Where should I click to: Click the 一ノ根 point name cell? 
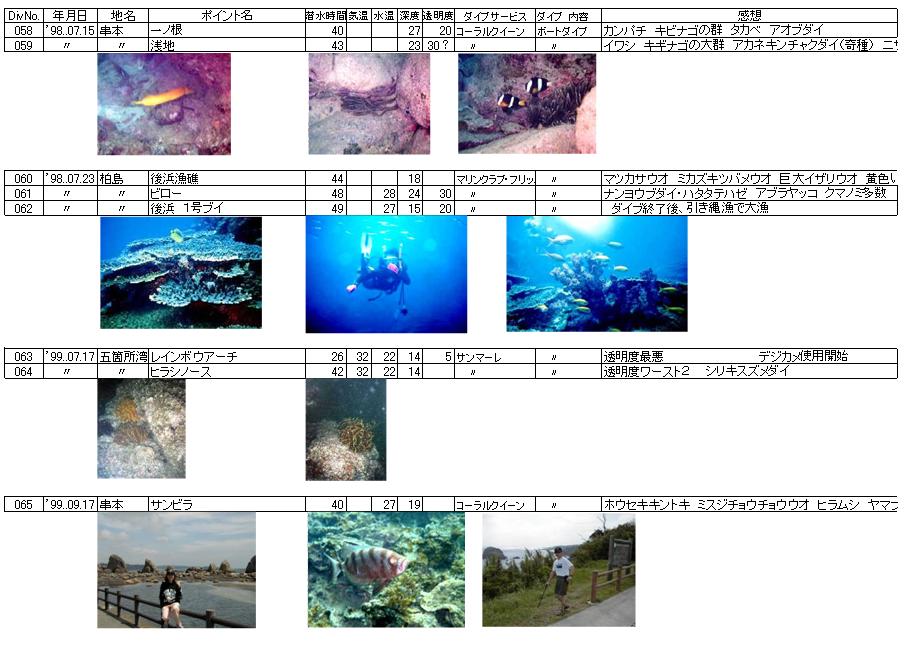click(226, 31)
